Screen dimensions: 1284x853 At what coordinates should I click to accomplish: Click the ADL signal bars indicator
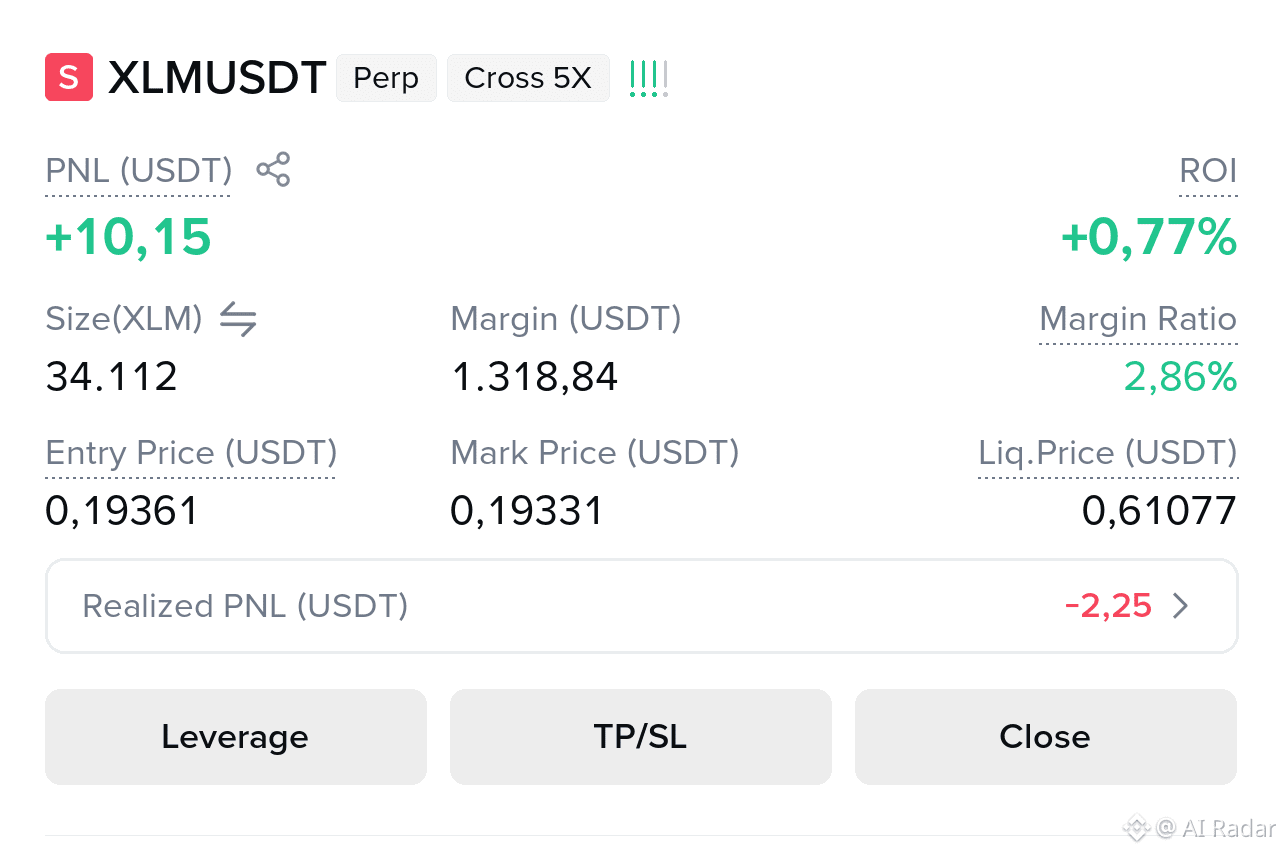[648, 79]
